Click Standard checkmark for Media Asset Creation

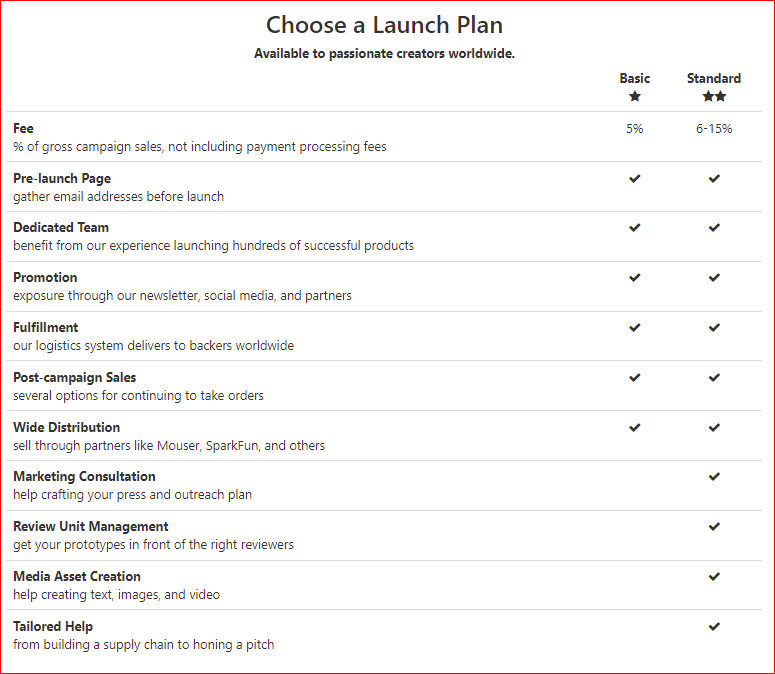(714, 577)
